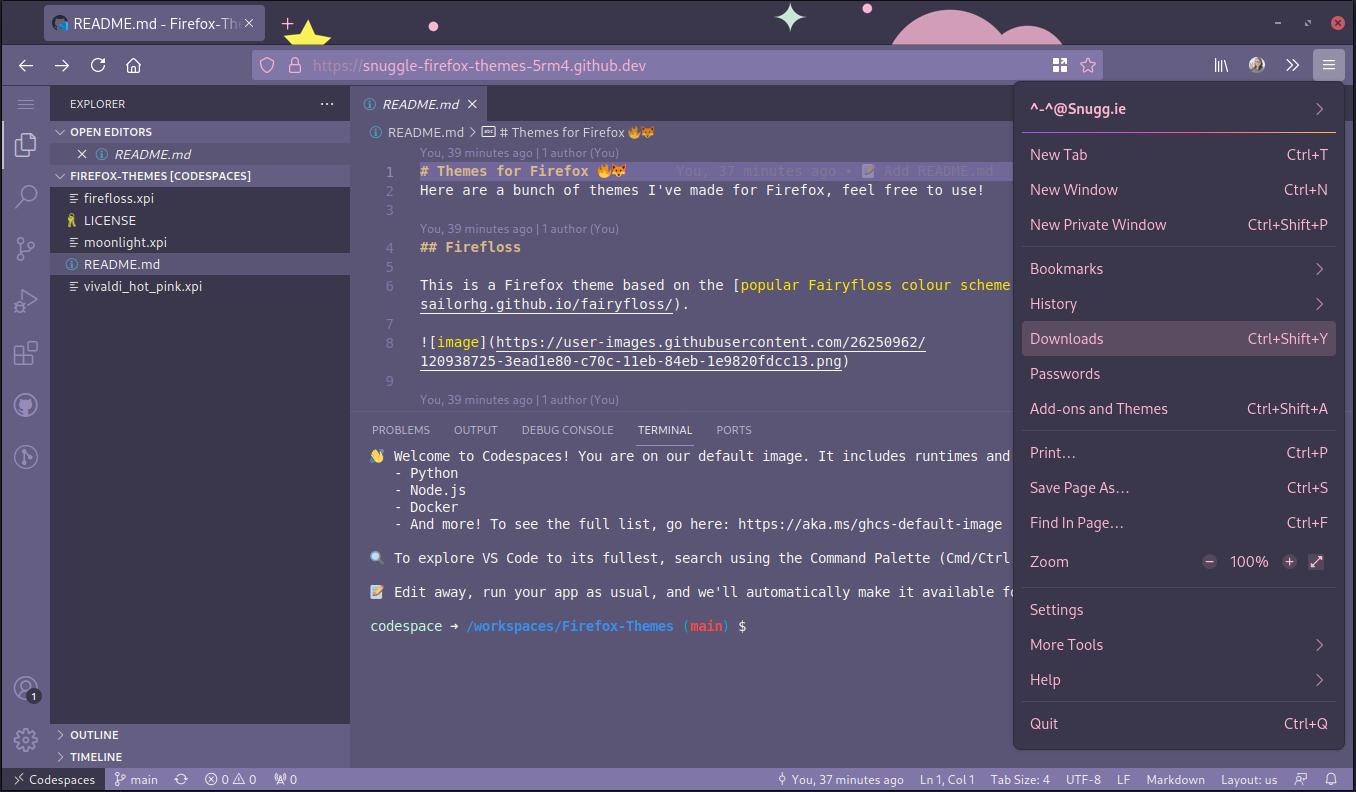The height and width of the screenshot is (792, 1356).
Task: Switch branch via main in status bar
Action: pyautogui.click(x=136, y=779)
